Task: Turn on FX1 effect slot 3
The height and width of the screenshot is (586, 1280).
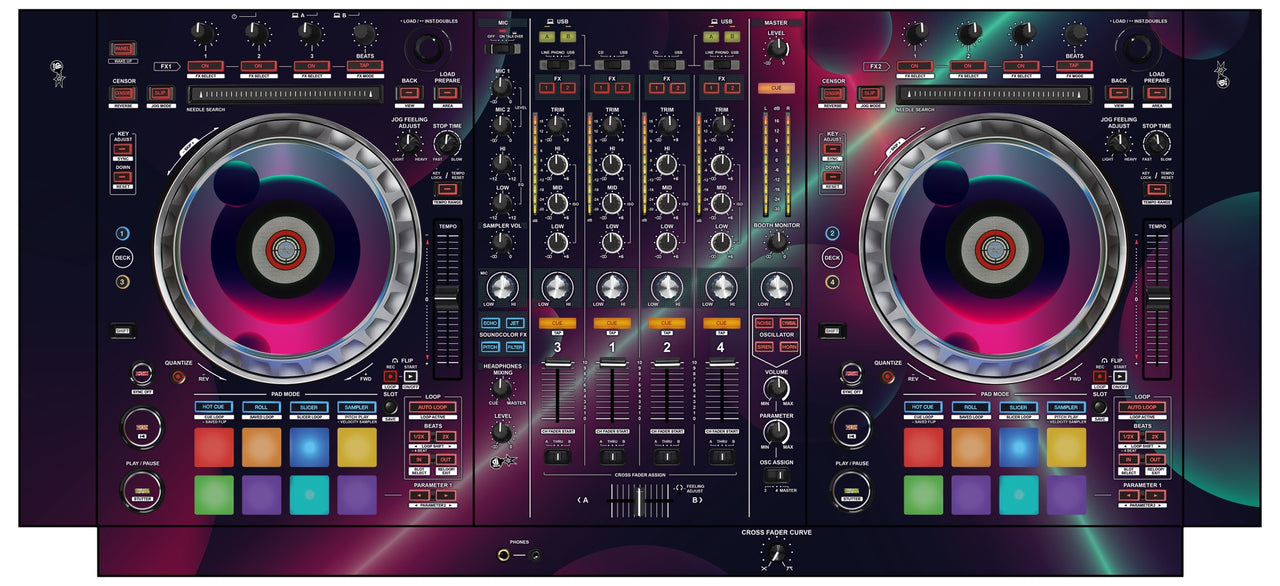Action: (311, 66)
